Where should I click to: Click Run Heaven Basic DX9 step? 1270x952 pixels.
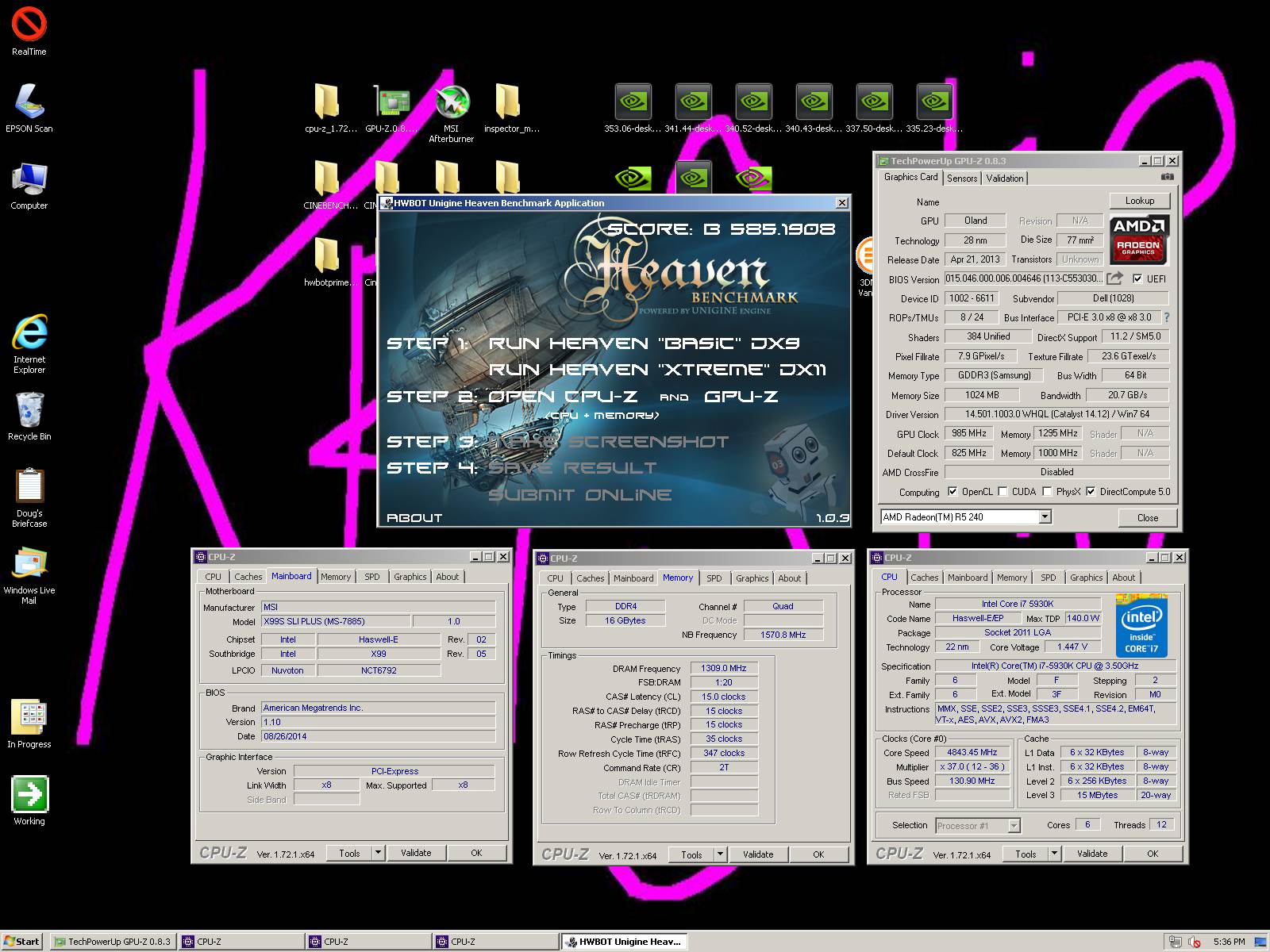click(644, 344)
